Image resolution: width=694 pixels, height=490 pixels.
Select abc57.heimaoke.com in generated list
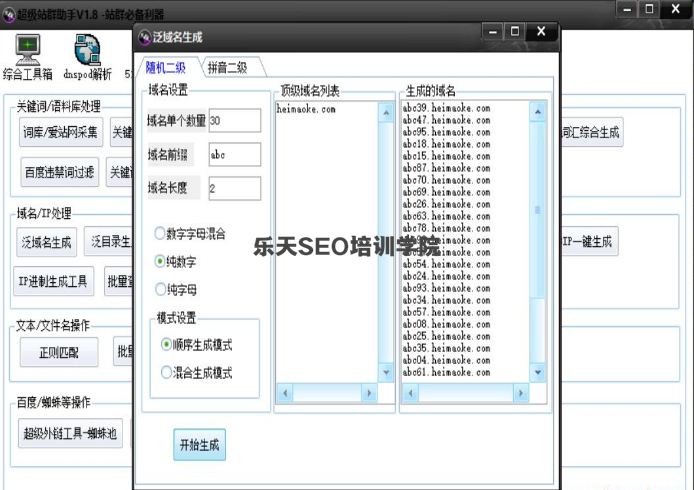click(x=447, y=312)
